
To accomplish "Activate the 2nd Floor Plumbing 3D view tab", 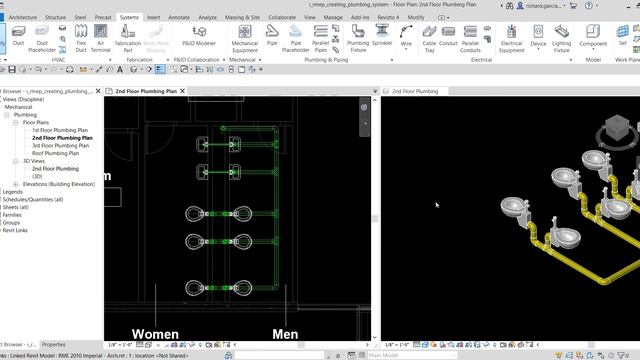I will [415, 91].
